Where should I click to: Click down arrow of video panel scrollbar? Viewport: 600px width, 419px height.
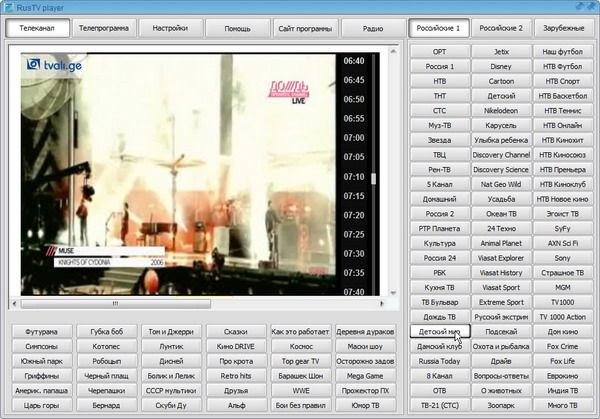point(393,293)
